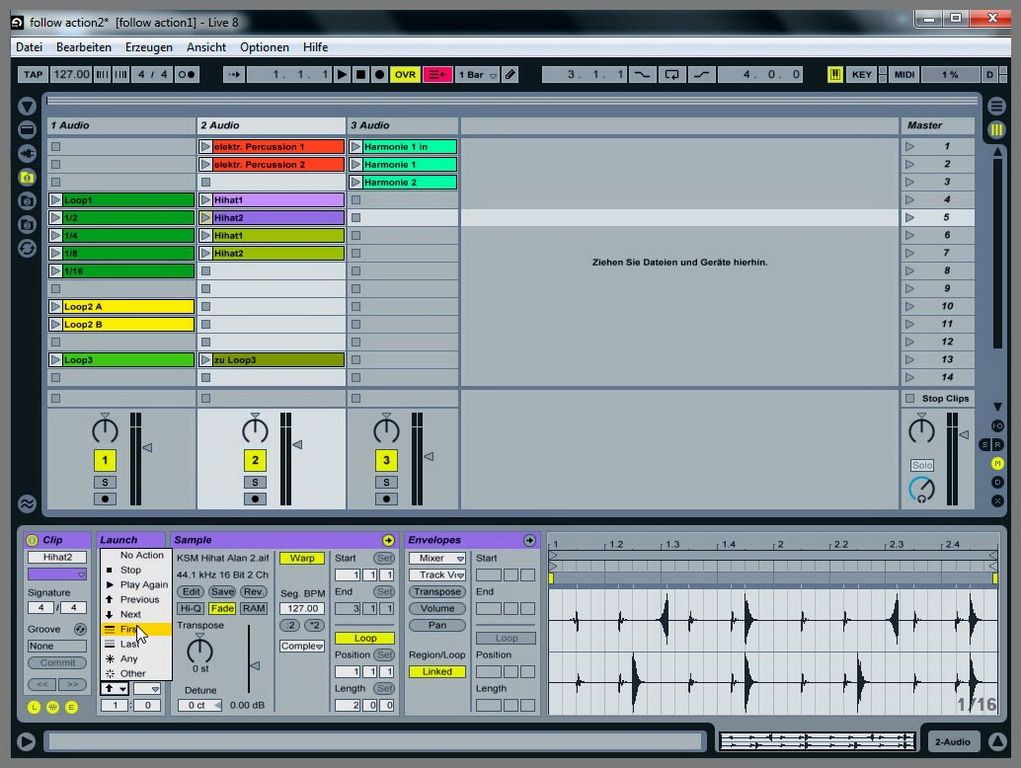
Task: Open the Complex warp mode dropdown
Action: click(302, 646)
